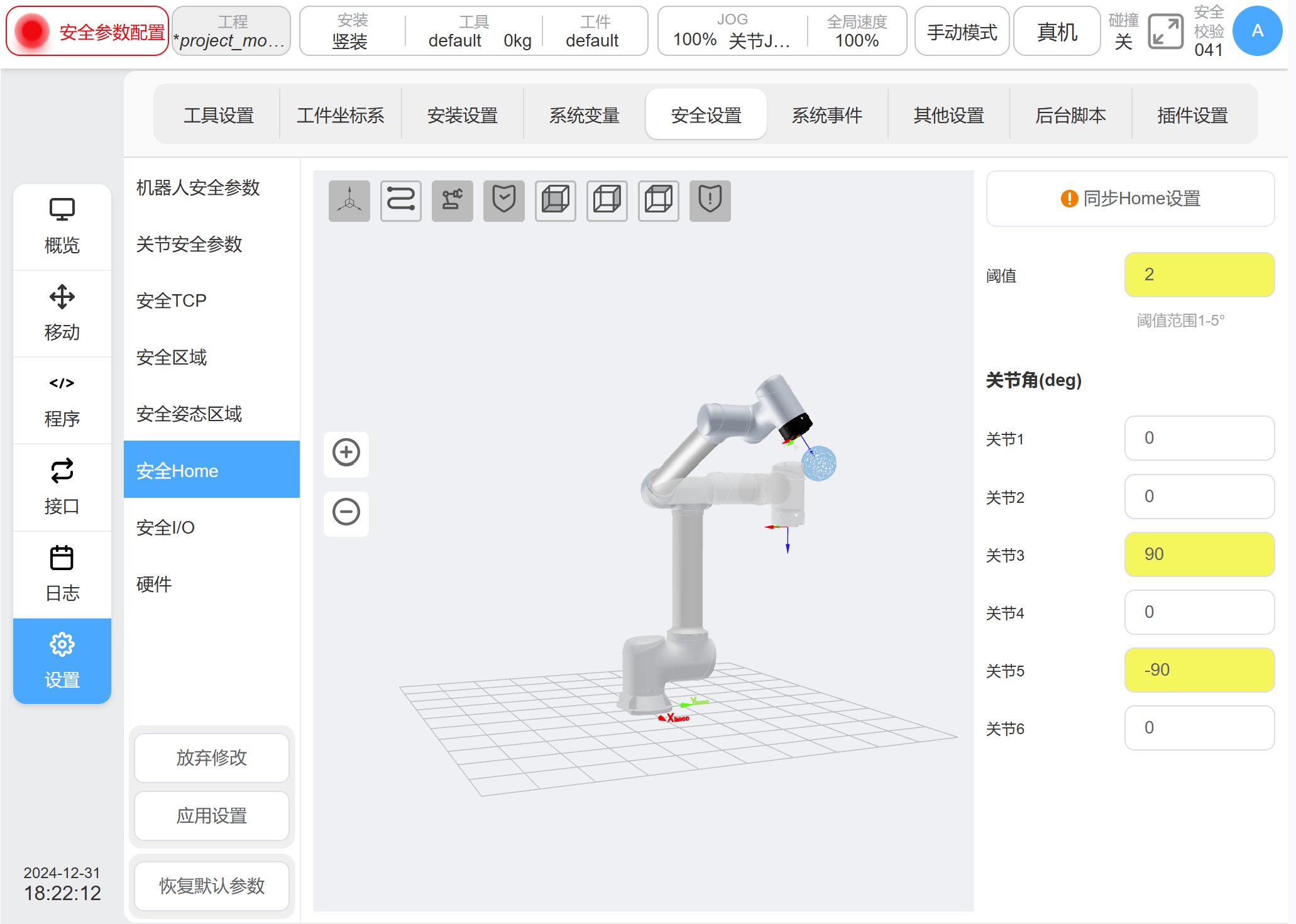The image size is (1296, 924).
Task: Open the 设置 settings sidebar page
Action: click(x=62, y=661)
